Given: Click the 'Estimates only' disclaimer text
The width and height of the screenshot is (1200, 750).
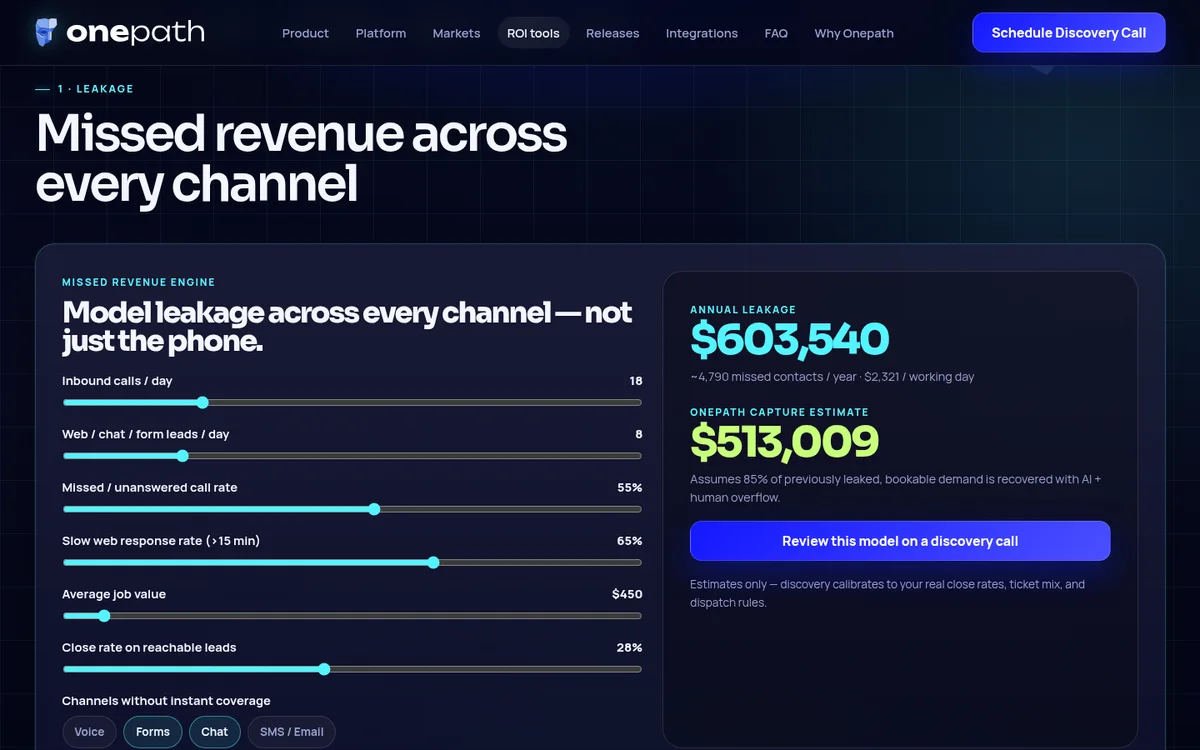Looking at the screenshot, I should click(x=887, y=594).
